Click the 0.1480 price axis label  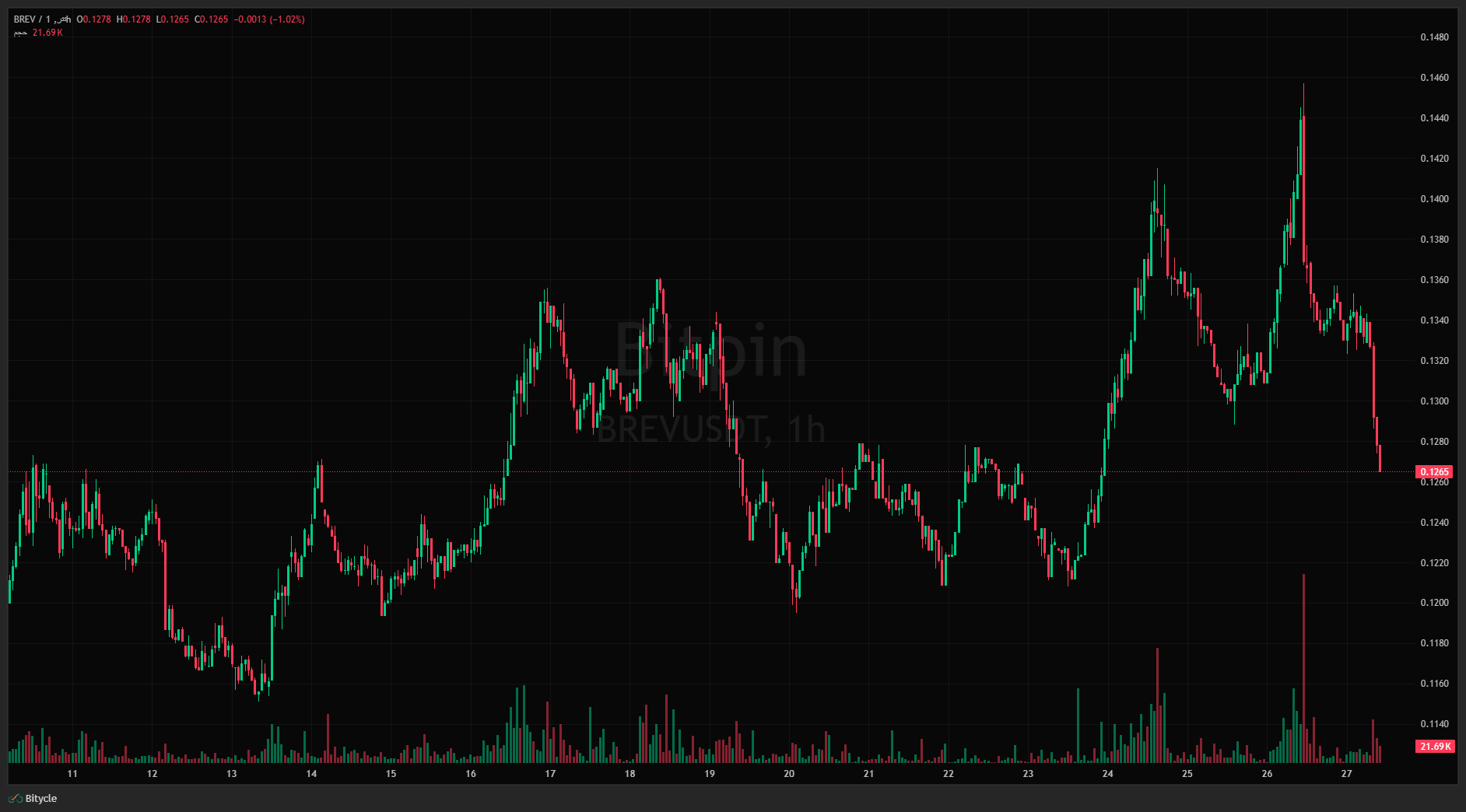[1434, 37]
